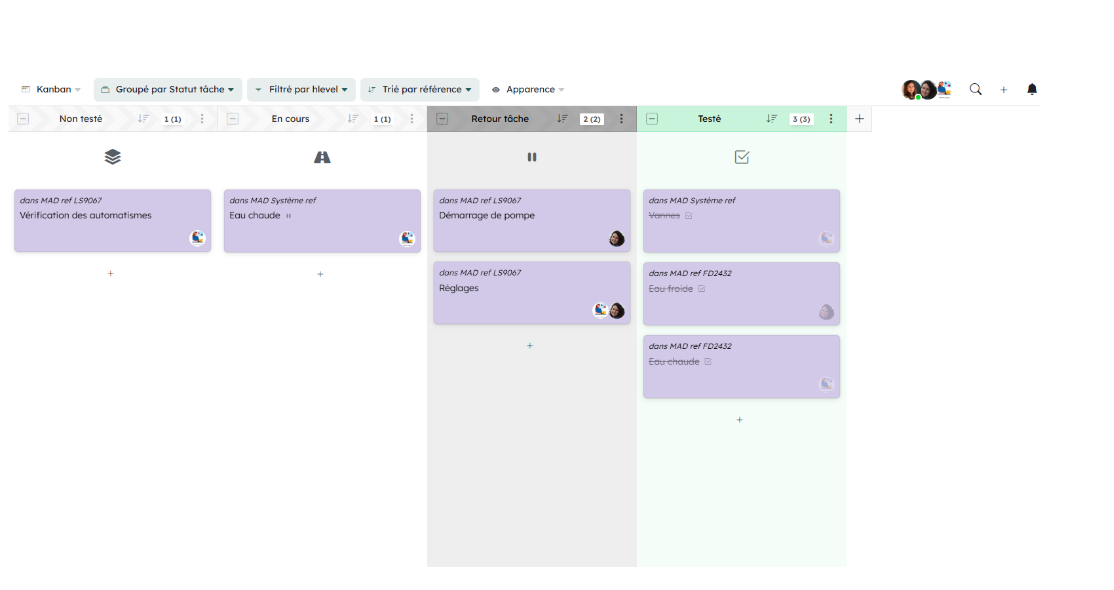Open the Filtré par hlevel dropdown
Image resolution: width=1114 pixels, height=590 pixels.
click(x=301, y=89)
